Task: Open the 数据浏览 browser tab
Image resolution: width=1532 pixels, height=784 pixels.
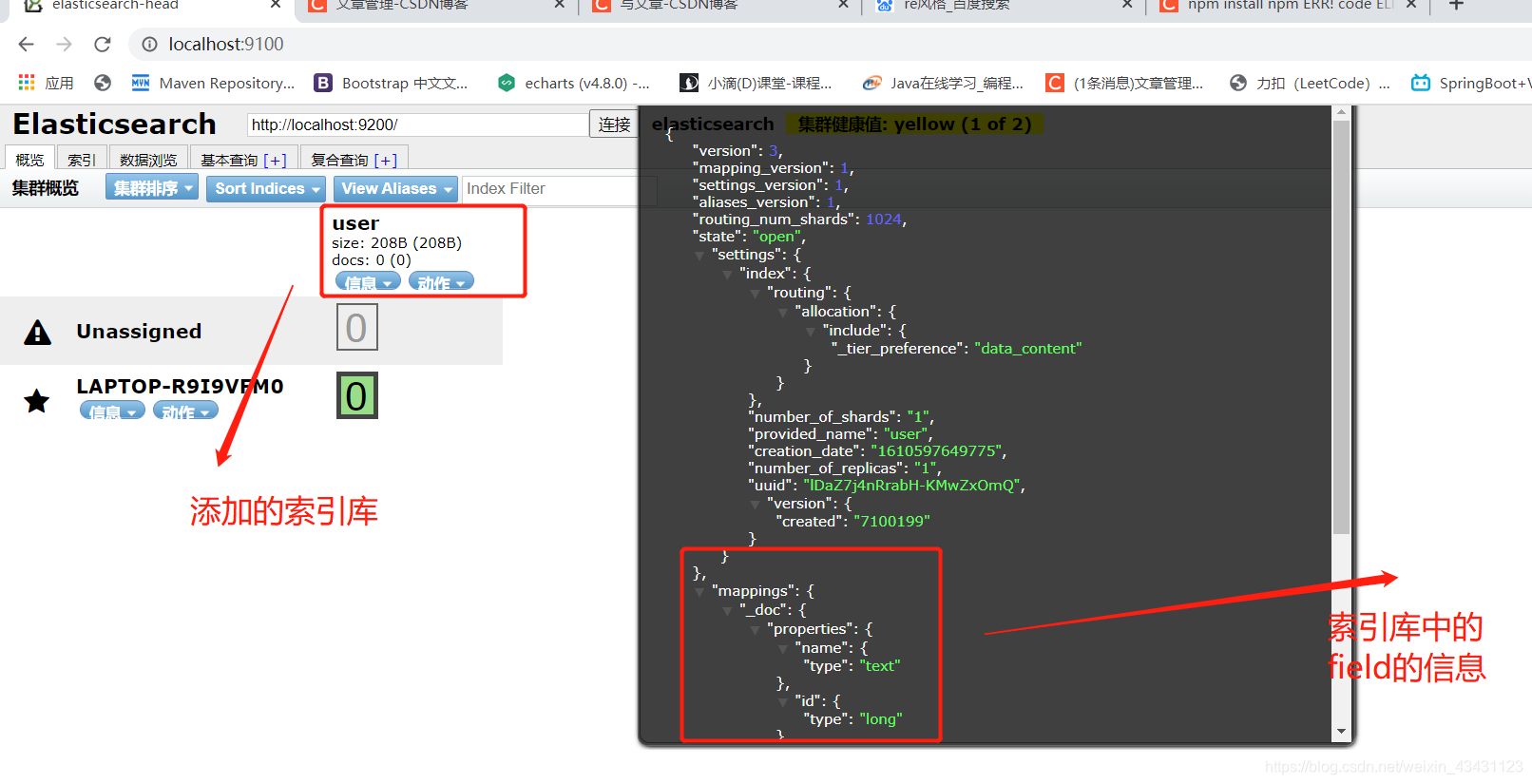Action: point(147,159)
